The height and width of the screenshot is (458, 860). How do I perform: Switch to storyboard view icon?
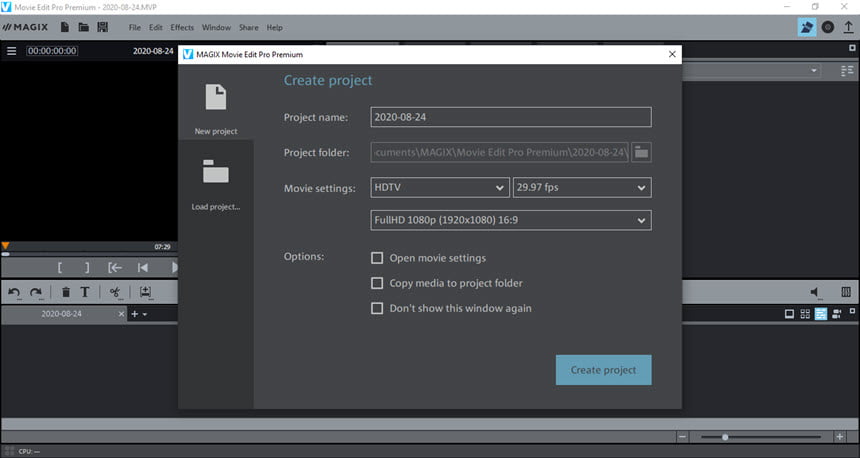[789, 314]
